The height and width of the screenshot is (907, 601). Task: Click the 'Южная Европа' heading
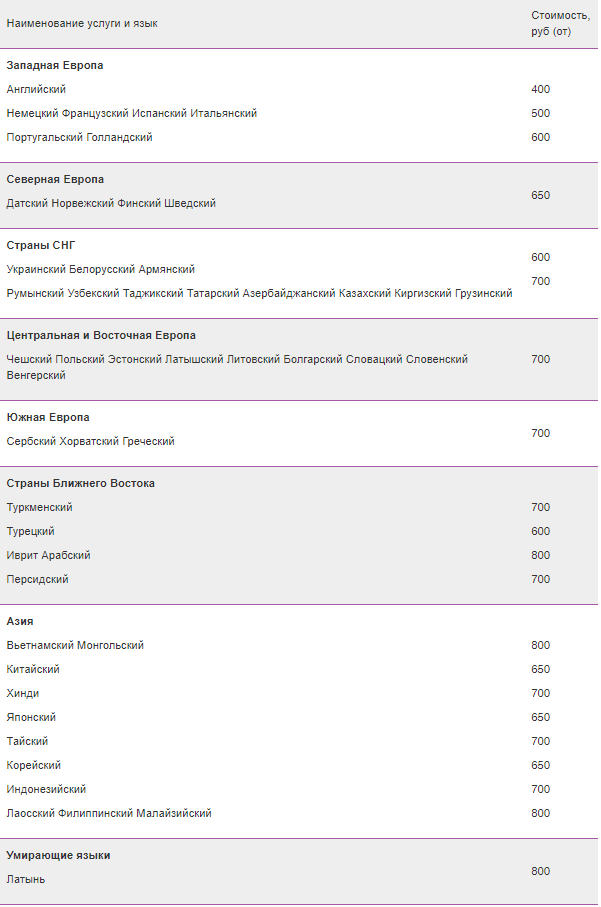[48, 417]
